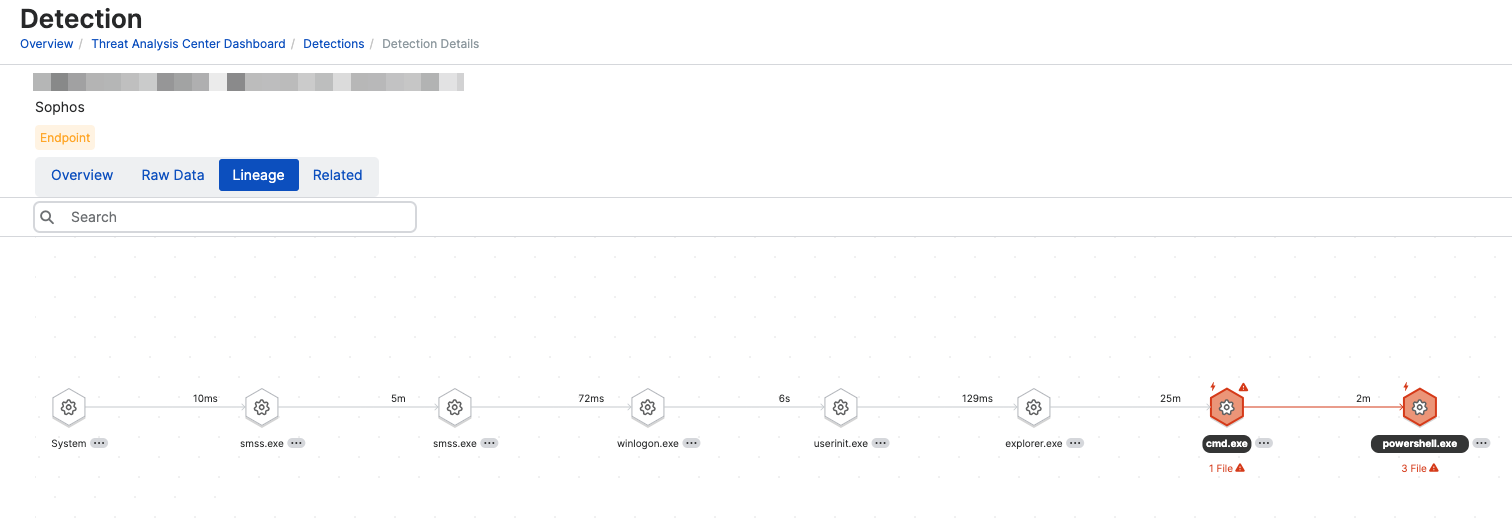Click the red cmd.exe process node
Image resolution: width=1512 pixels, height=528 pixels.
click(x=1227, y=407)
